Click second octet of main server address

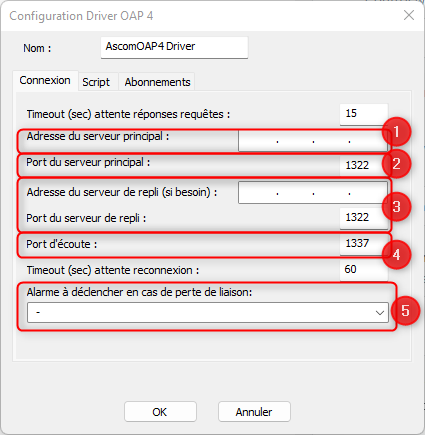pos(295,141)
